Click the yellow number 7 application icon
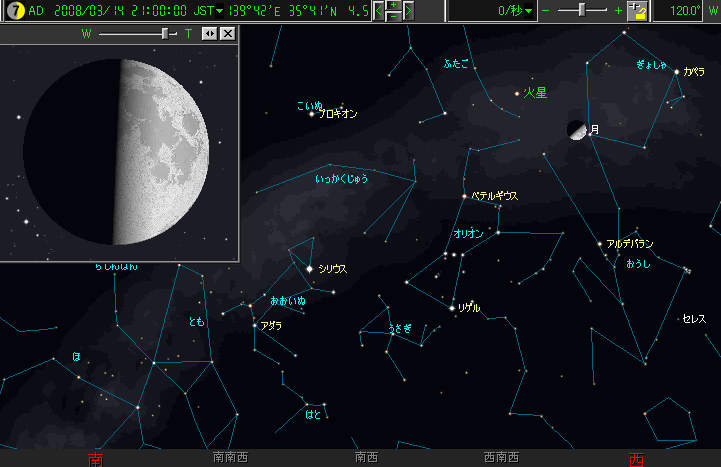This screenshot has height=467, width=721. (12, 11)
